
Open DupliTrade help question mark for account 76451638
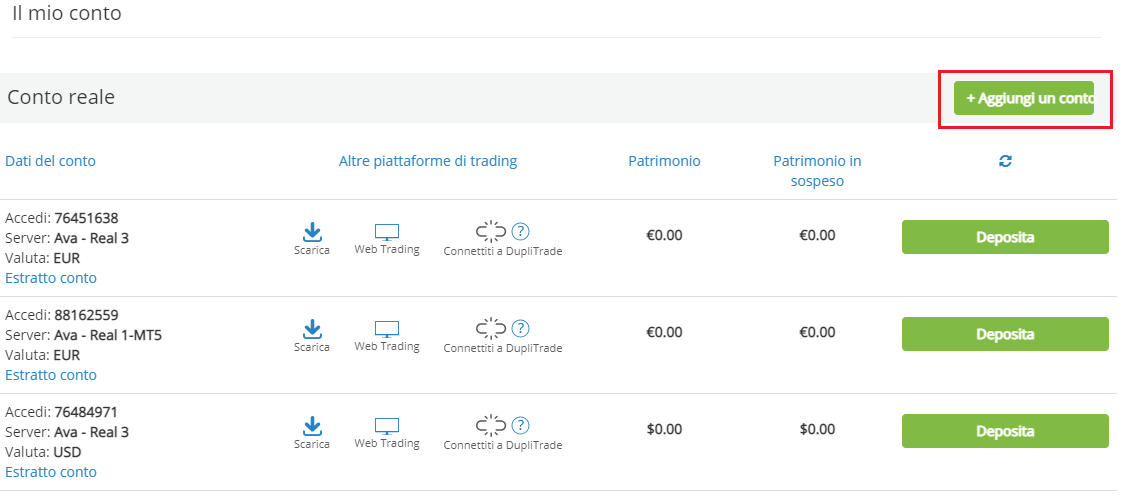click(x=520, y=232)
